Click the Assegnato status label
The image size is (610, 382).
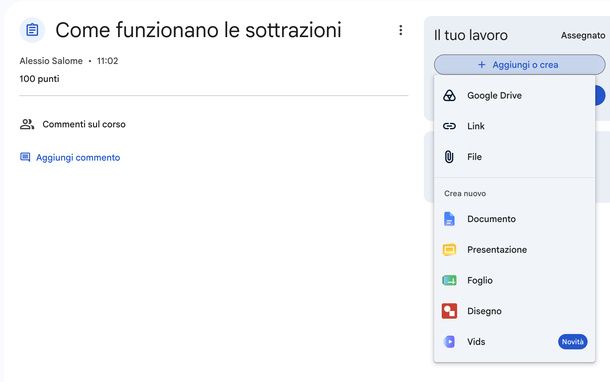(583, 35)
